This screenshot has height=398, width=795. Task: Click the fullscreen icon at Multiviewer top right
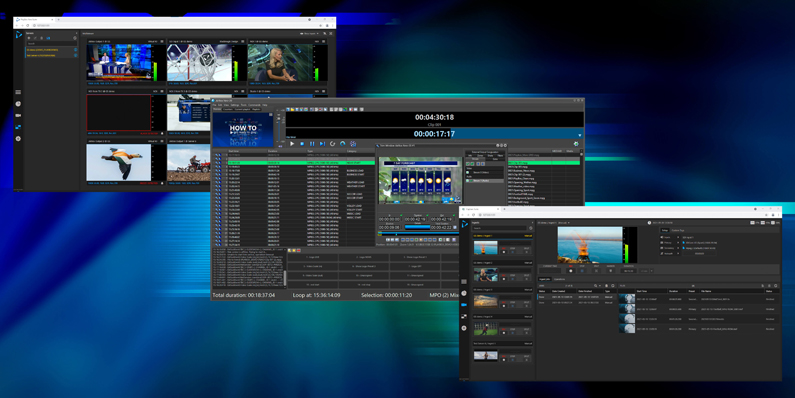pos(331,33)
